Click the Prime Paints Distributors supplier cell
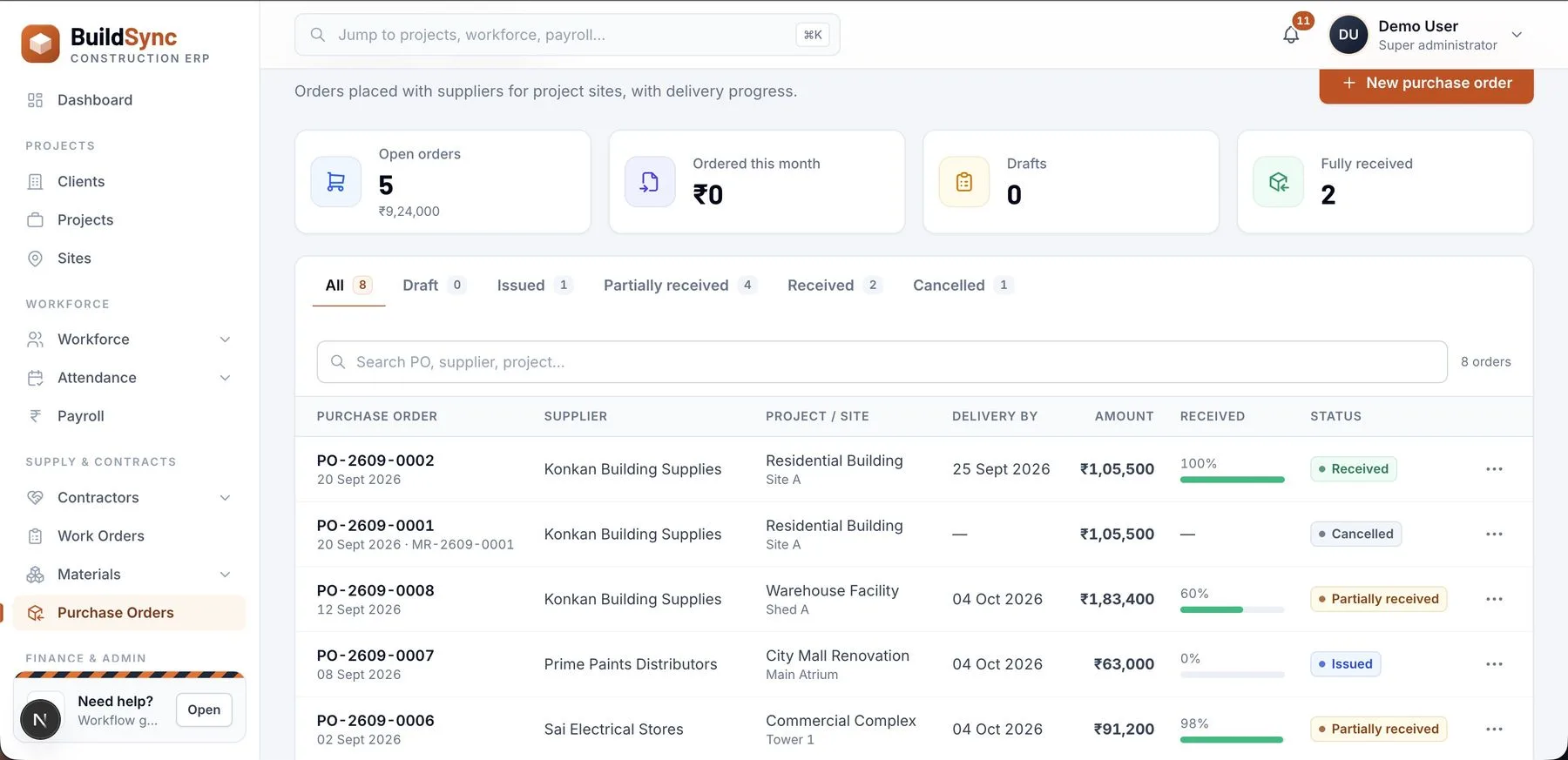Image resolution: width=1568 pixels, height=760 pixels. click(631, 664)
